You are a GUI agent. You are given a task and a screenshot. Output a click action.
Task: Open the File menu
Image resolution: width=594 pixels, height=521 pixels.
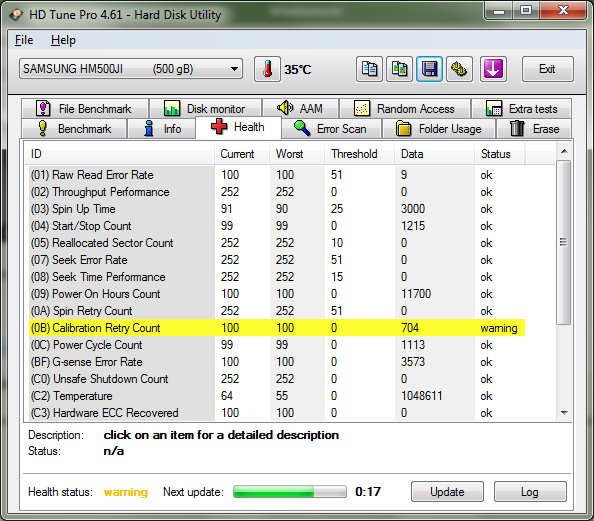tap(24, 40)
